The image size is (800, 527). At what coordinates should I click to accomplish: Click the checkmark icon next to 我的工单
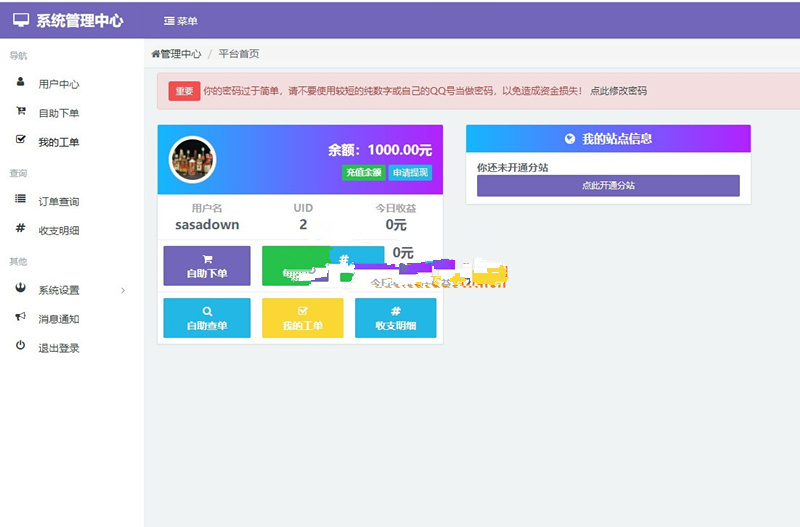click(20, 139)
